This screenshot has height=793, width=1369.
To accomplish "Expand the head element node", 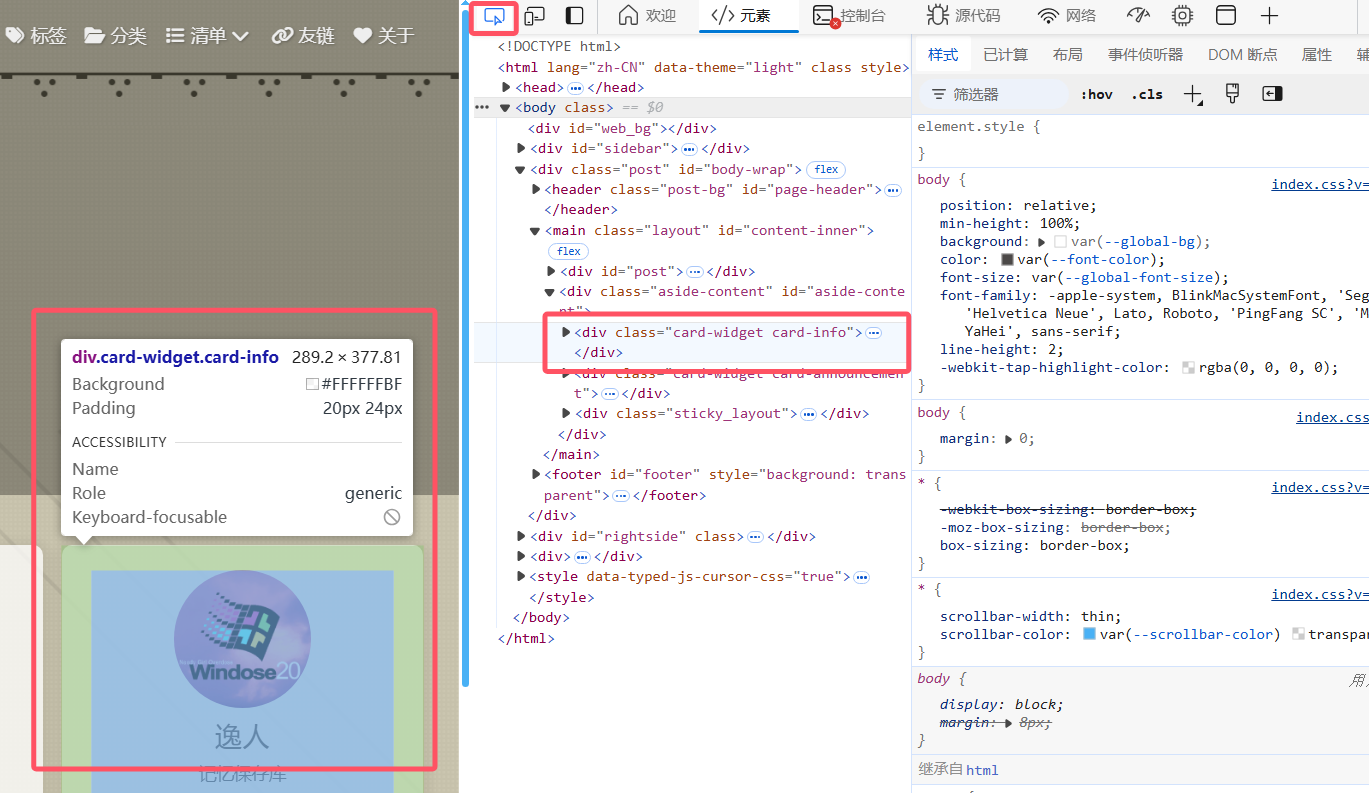I will 507,88.
